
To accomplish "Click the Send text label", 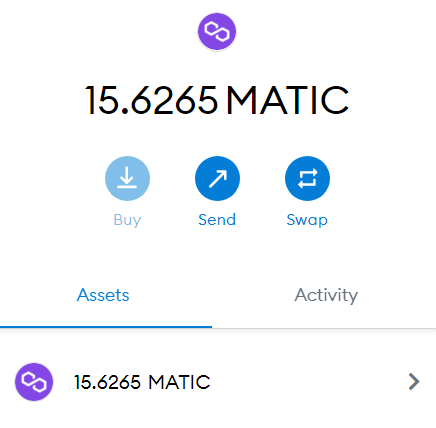I will (x=217, y=220).
